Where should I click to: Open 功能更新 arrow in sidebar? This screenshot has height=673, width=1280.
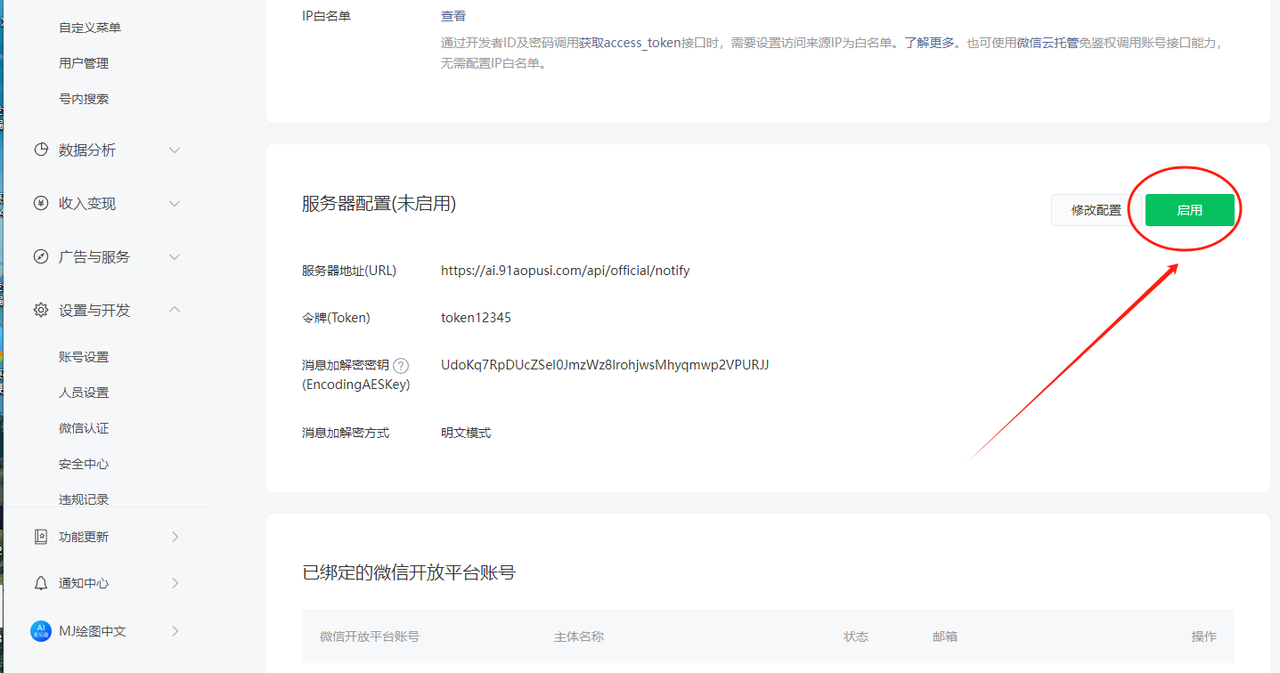pos(175,537)
